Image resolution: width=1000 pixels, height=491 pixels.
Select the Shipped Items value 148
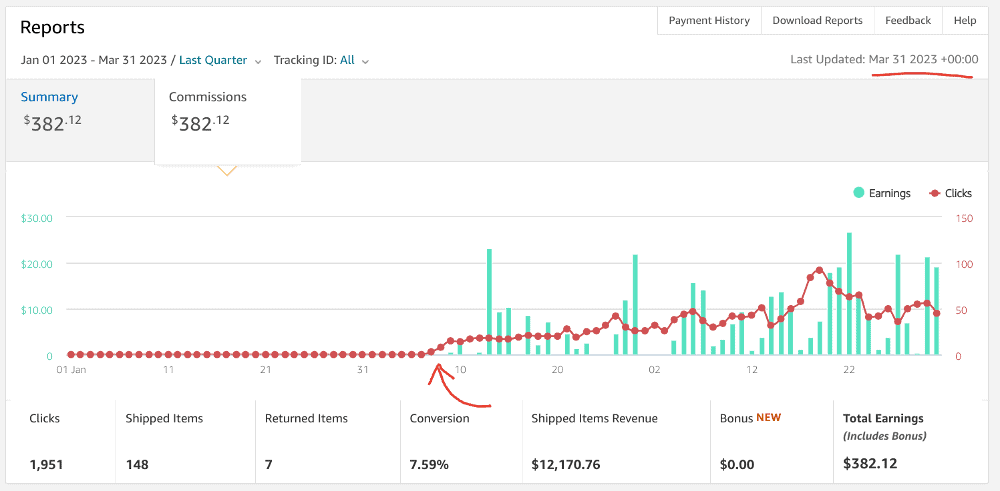(136, 464)
